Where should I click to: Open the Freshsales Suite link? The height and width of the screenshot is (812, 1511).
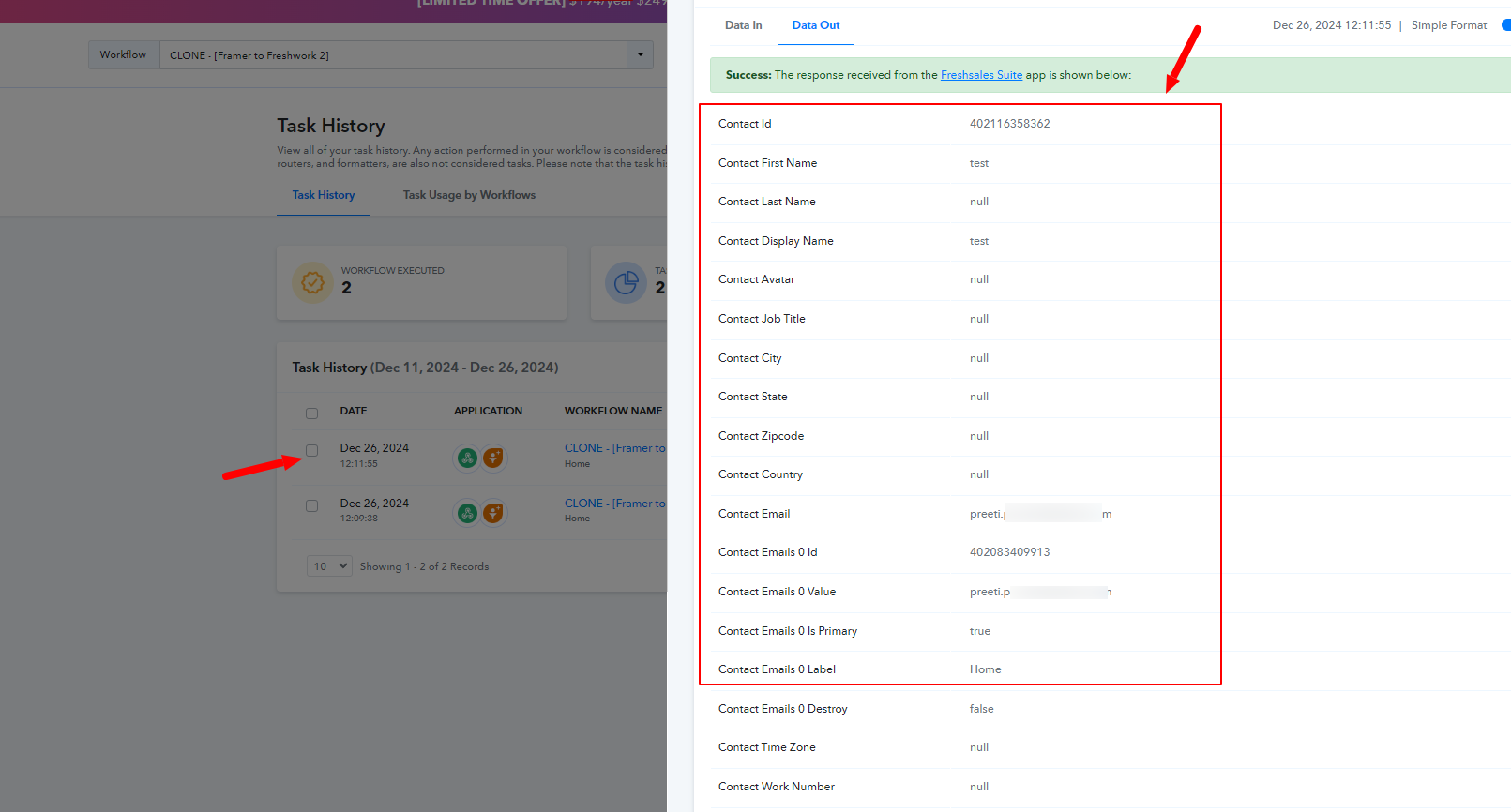981,75
